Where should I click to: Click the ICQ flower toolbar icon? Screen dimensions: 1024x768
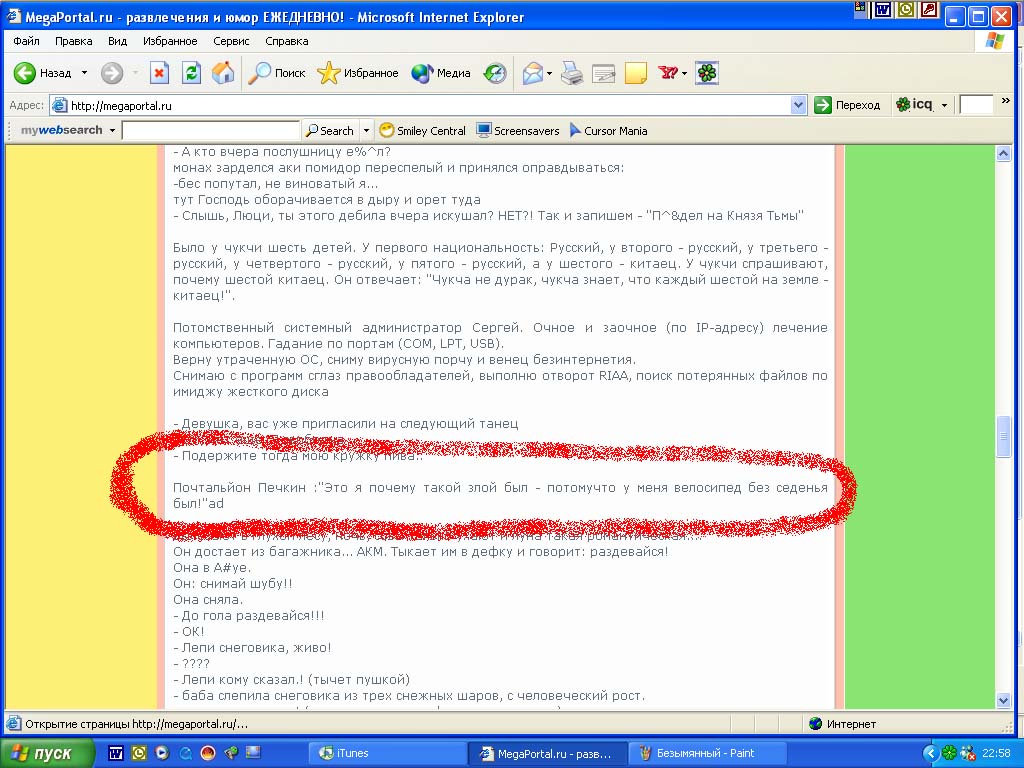tap(707, 73)
